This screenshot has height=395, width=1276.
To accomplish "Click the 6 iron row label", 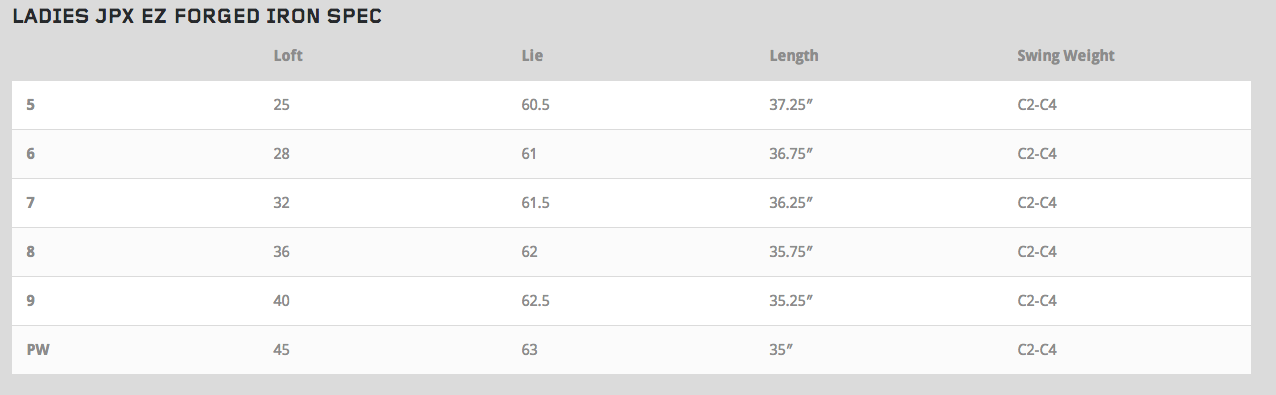I will pos(30,153).
